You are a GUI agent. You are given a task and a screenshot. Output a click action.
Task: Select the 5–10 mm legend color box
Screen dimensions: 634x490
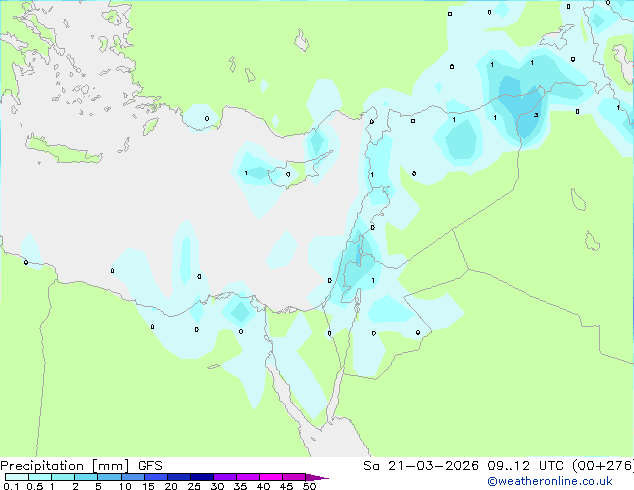coord(110,477)
